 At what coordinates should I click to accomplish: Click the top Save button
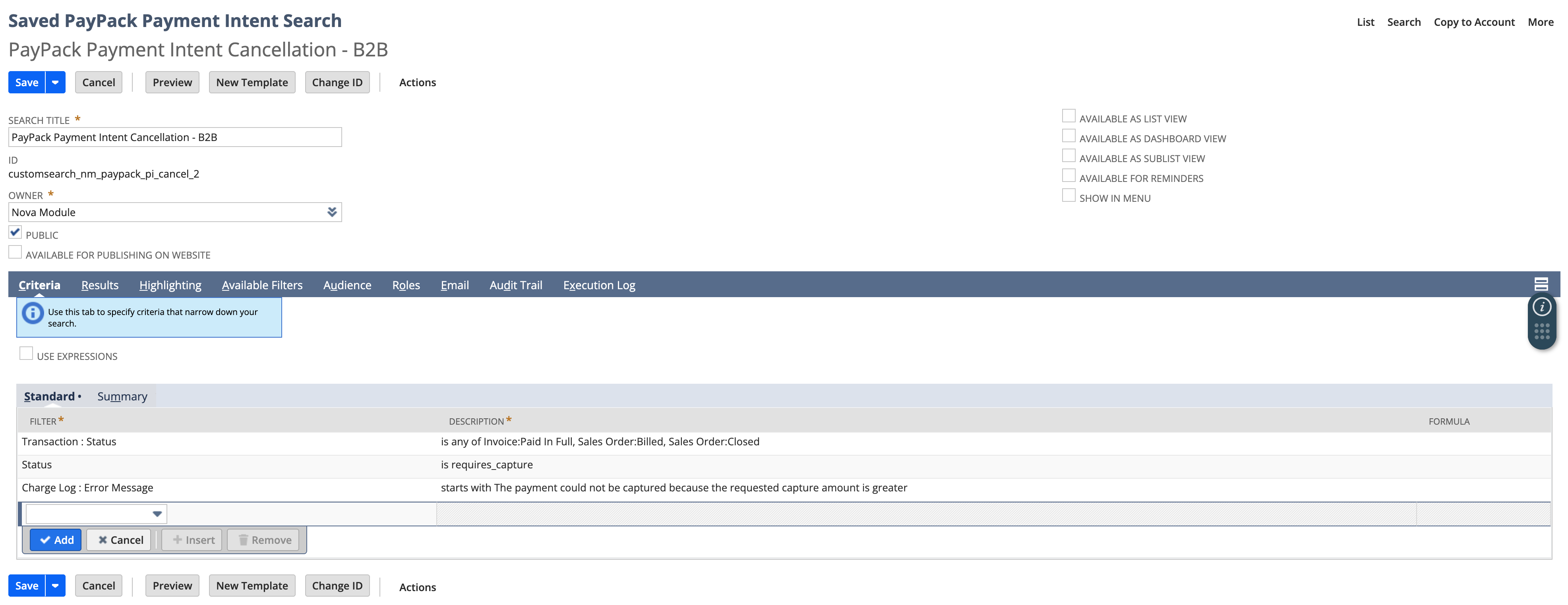27,83
